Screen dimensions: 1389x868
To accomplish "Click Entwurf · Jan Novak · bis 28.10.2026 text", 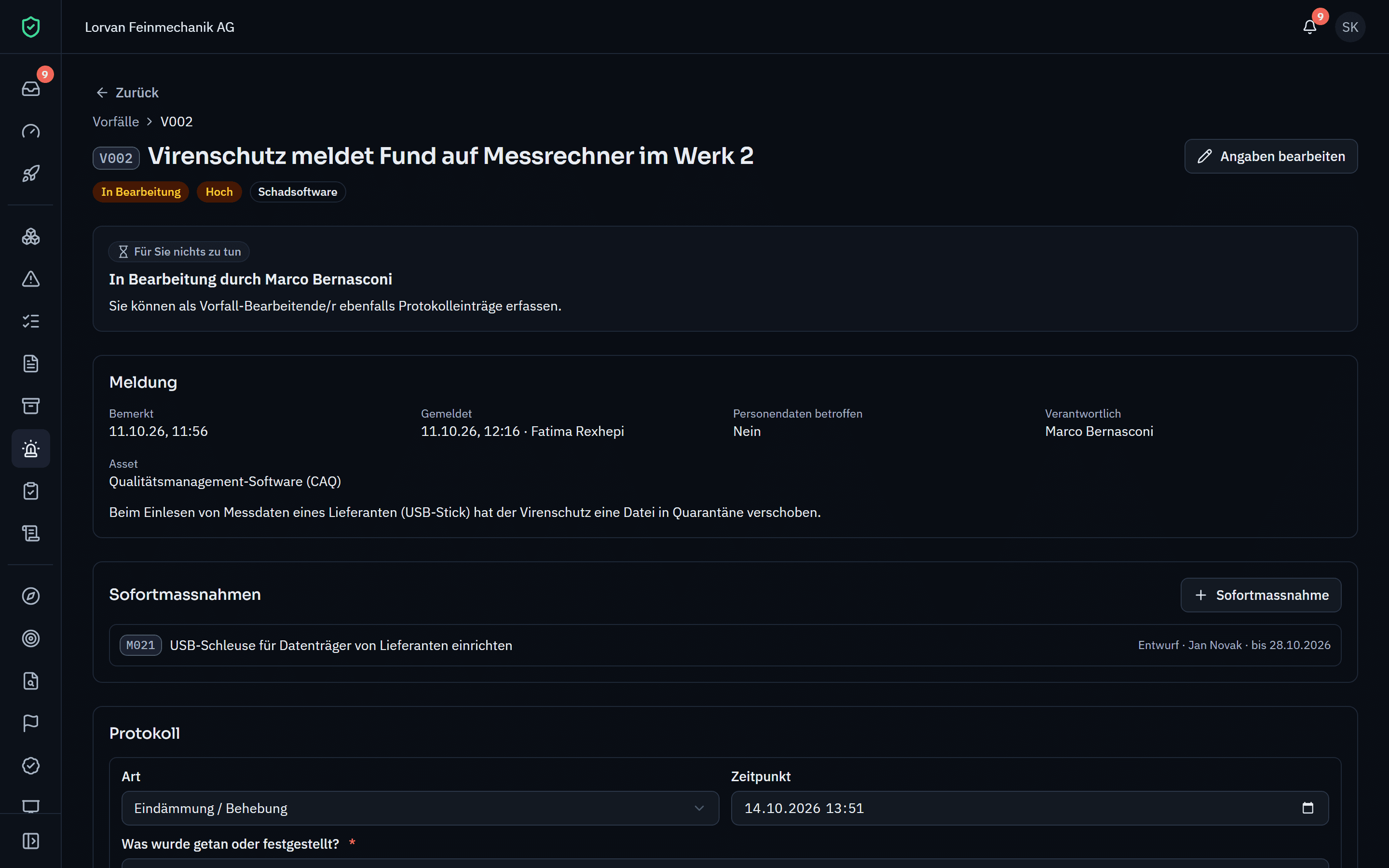I will coord(1234,645).
